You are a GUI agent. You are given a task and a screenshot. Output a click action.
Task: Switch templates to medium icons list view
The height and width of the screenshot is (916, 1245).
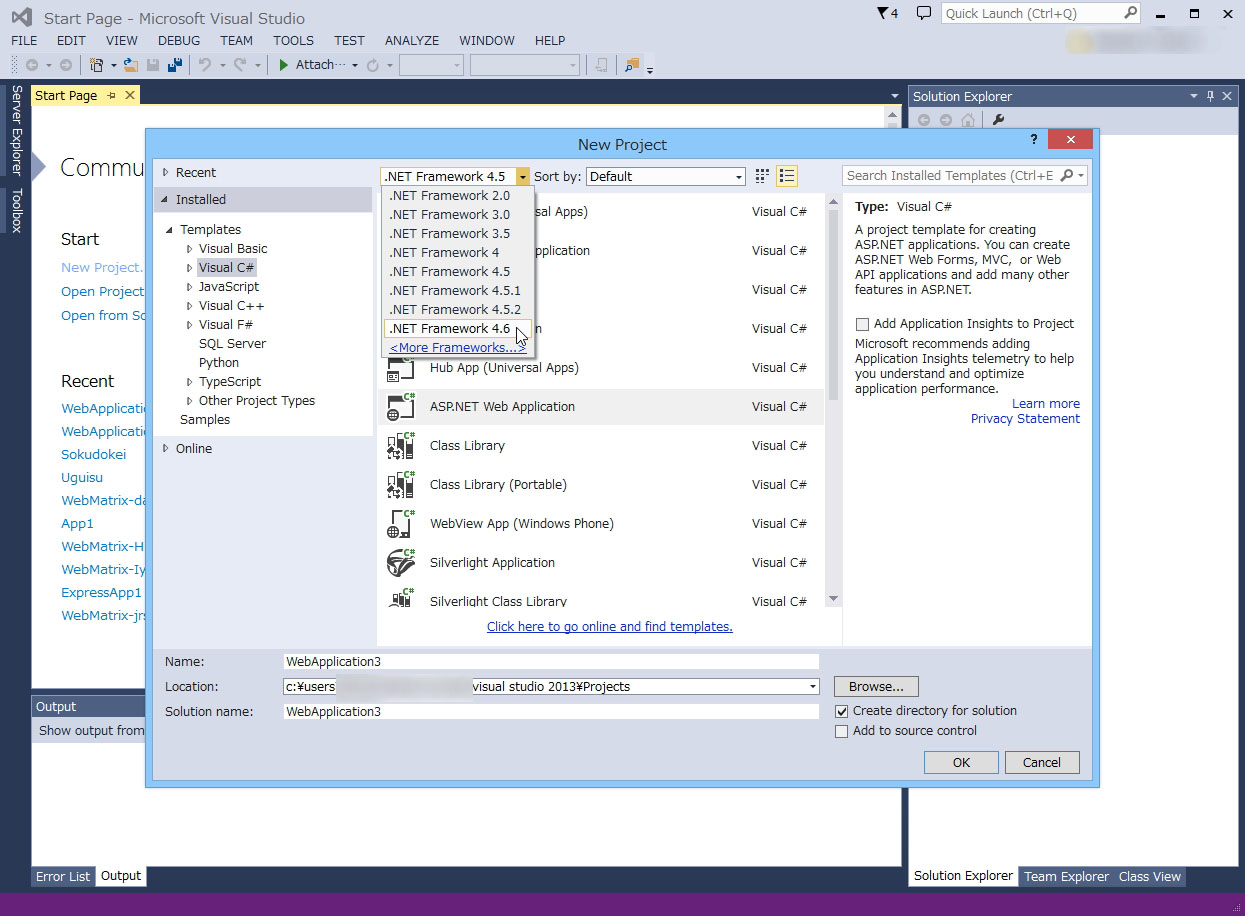pyautogui.click(x=787, y=176)
